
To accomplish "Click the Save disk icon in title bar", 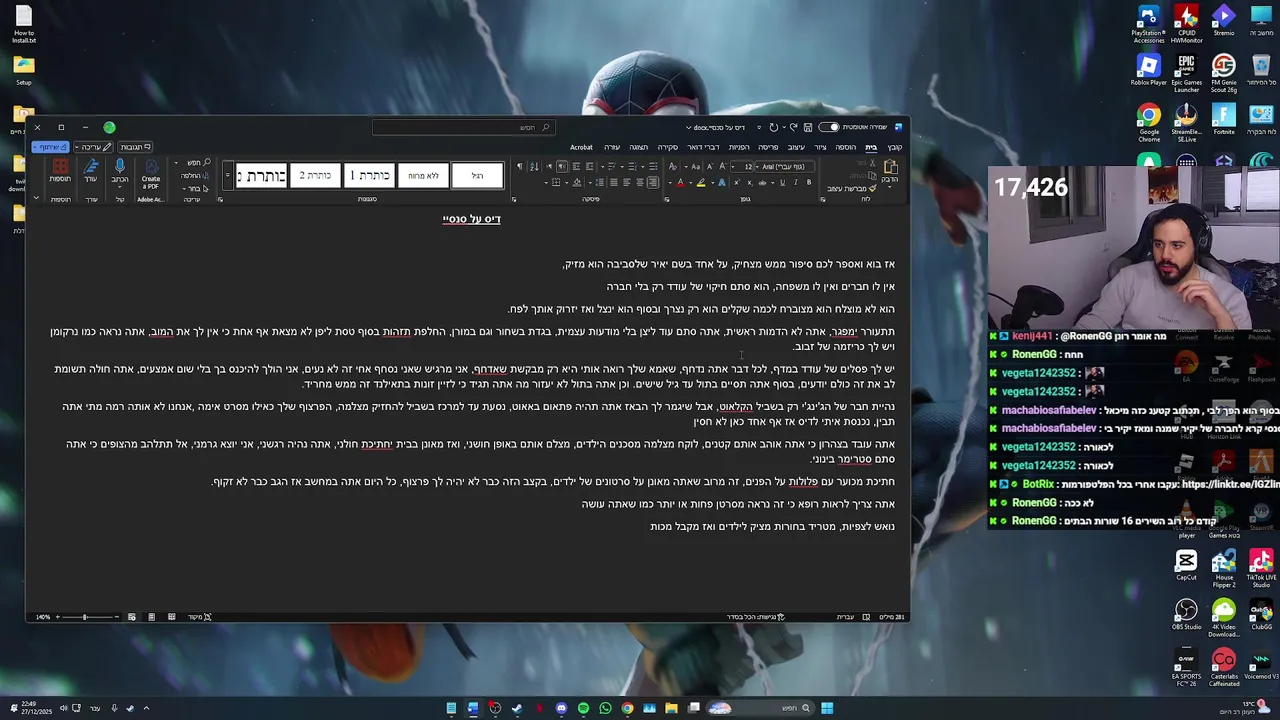I will coord(807,127).
